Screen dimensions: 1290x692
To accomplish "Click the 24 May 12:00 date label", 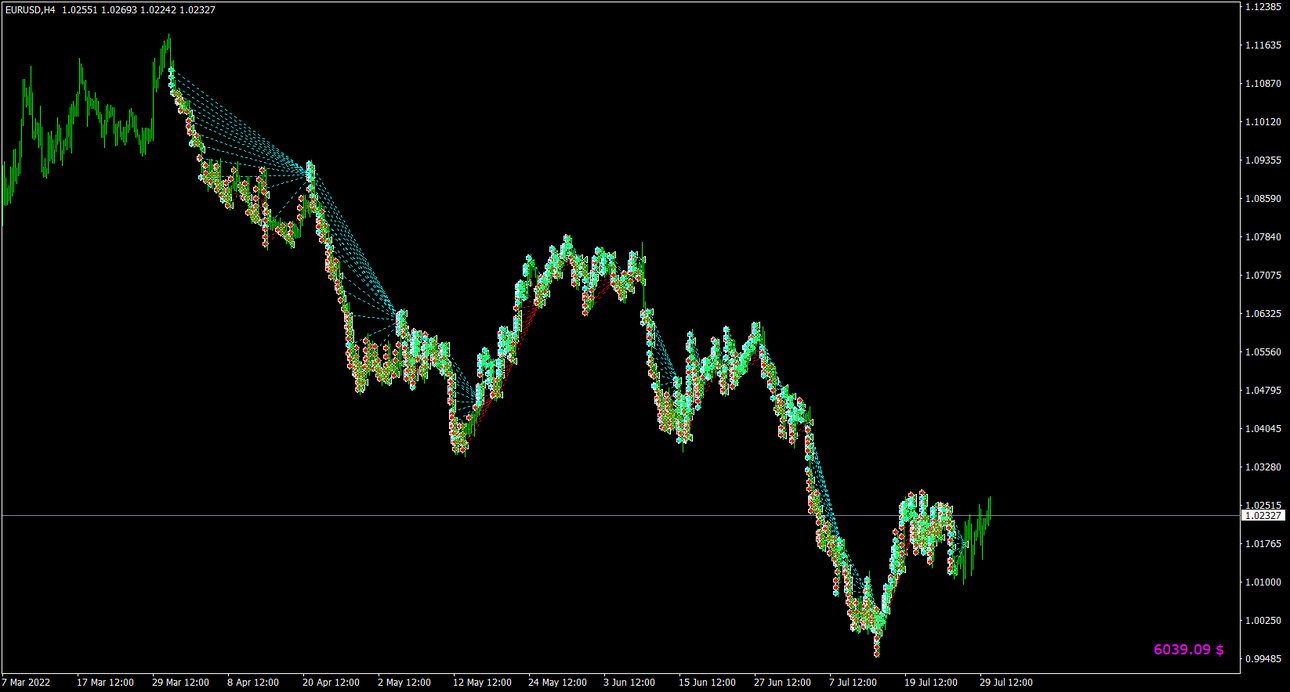I will [x=557, y=683].
